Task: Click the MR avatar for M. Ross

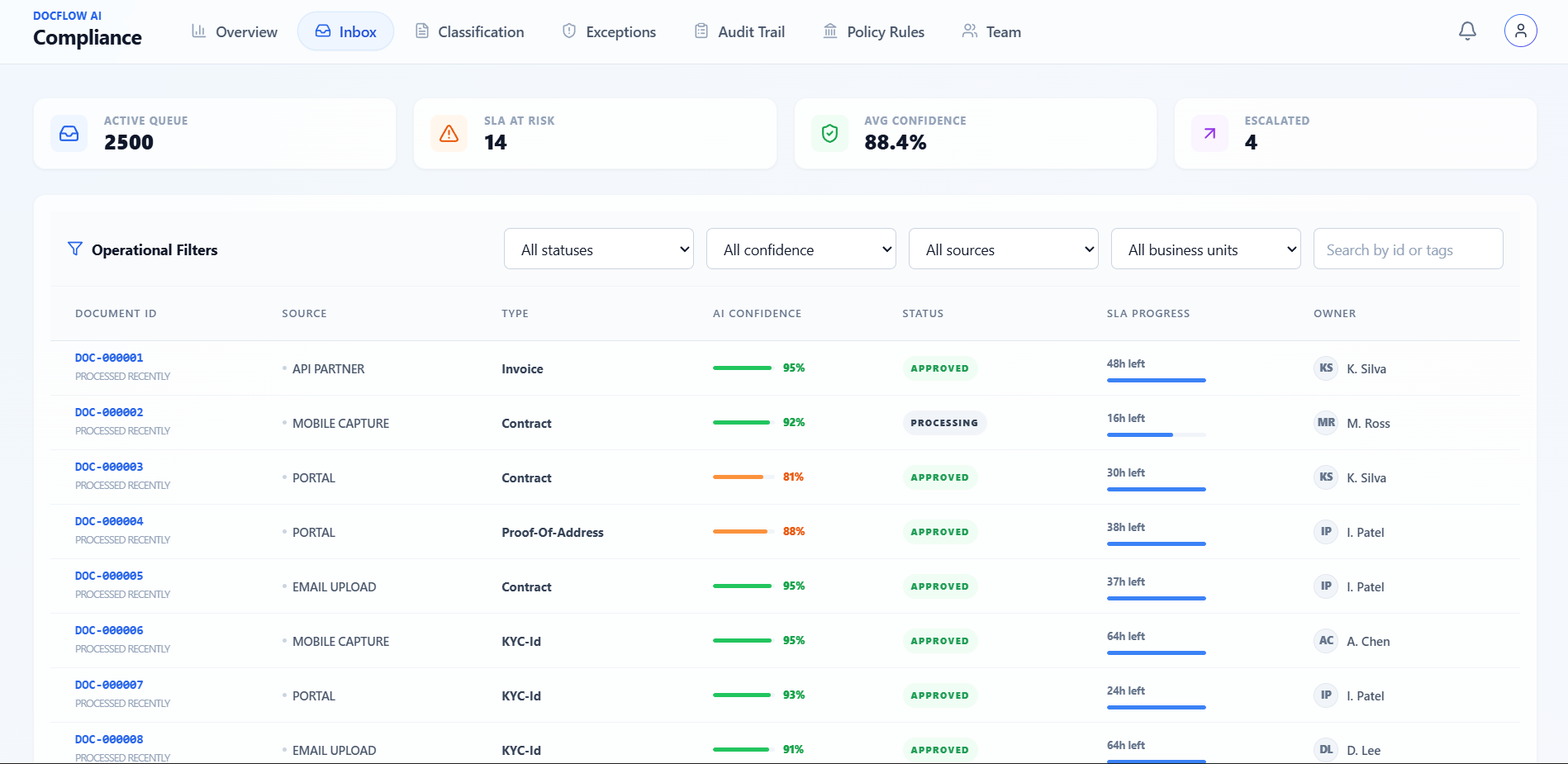Action: (1326, 423)
